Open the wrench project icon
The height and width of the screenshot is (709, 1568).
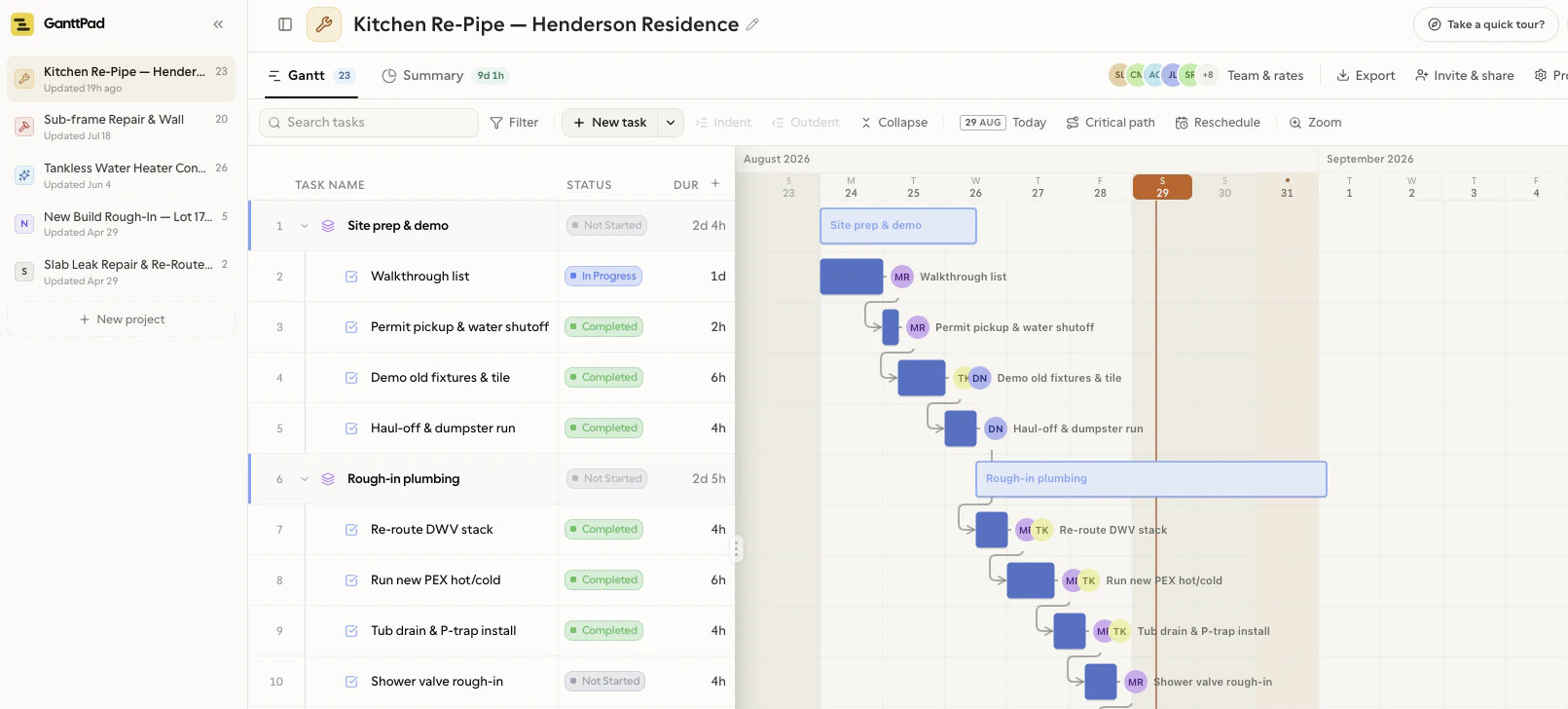pos(324,24)
